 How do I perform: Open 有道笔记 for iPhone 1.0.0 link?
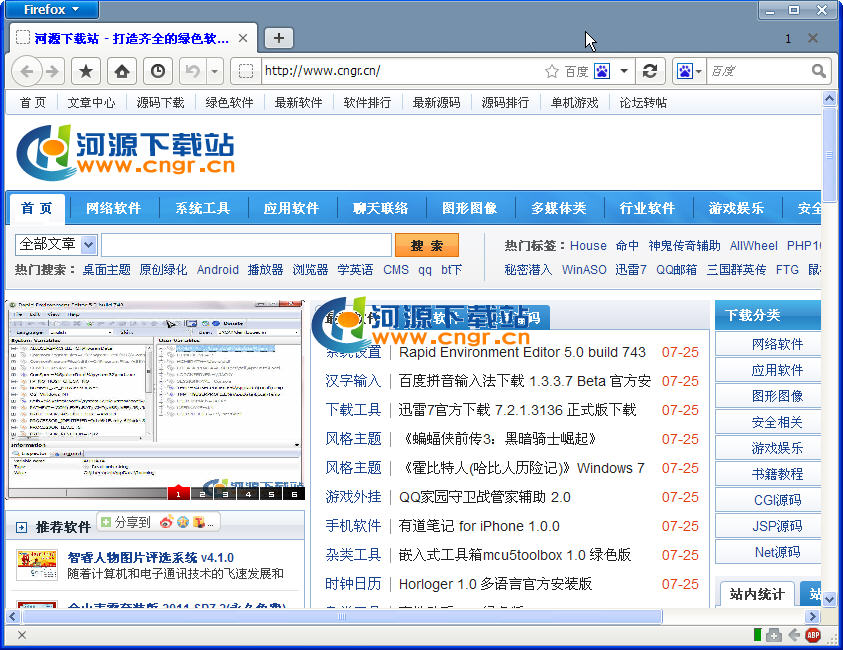[x=479, y=526]
